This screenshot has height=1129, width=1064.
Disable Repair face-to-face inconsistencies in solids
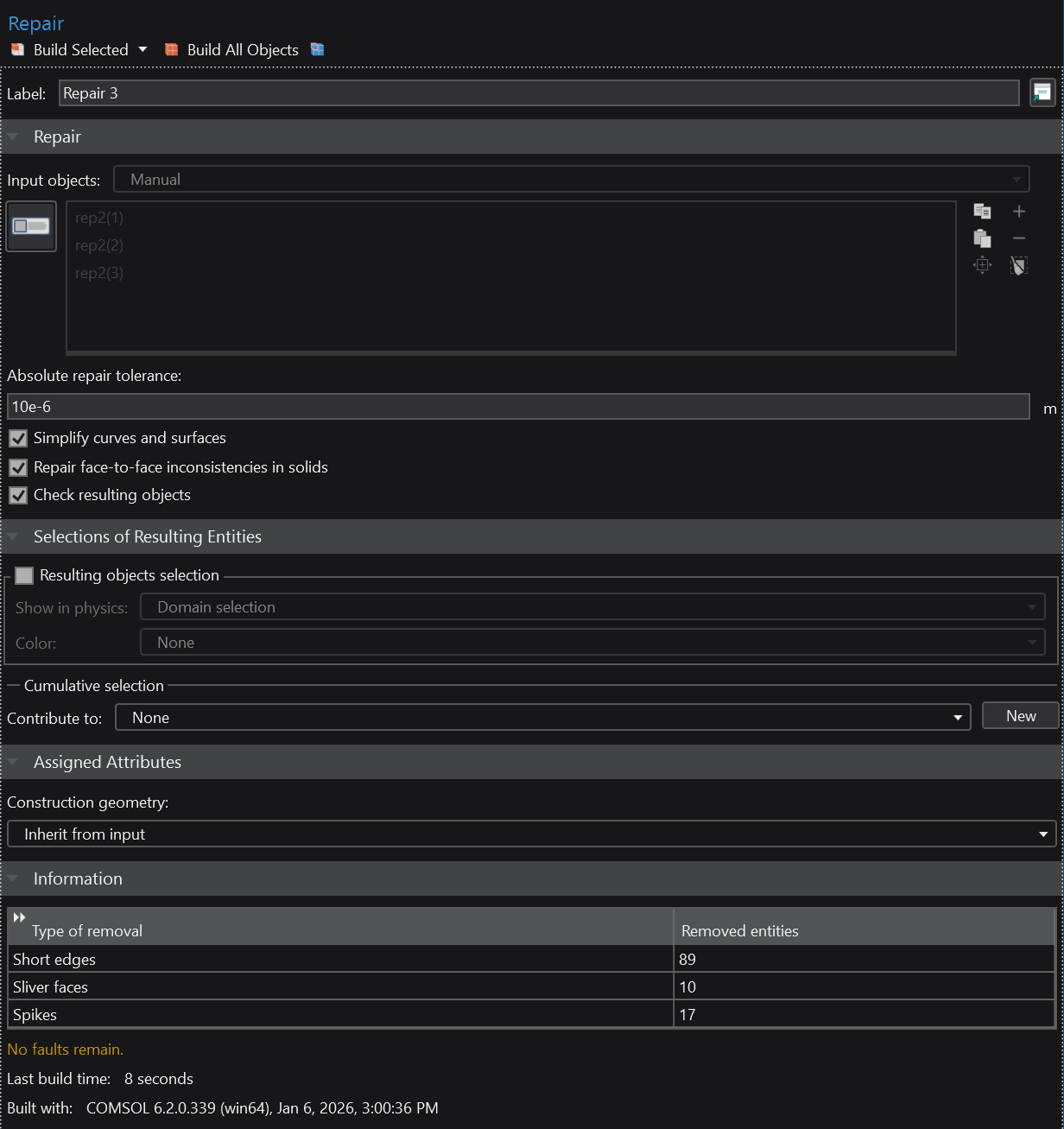tap(18, 467)
